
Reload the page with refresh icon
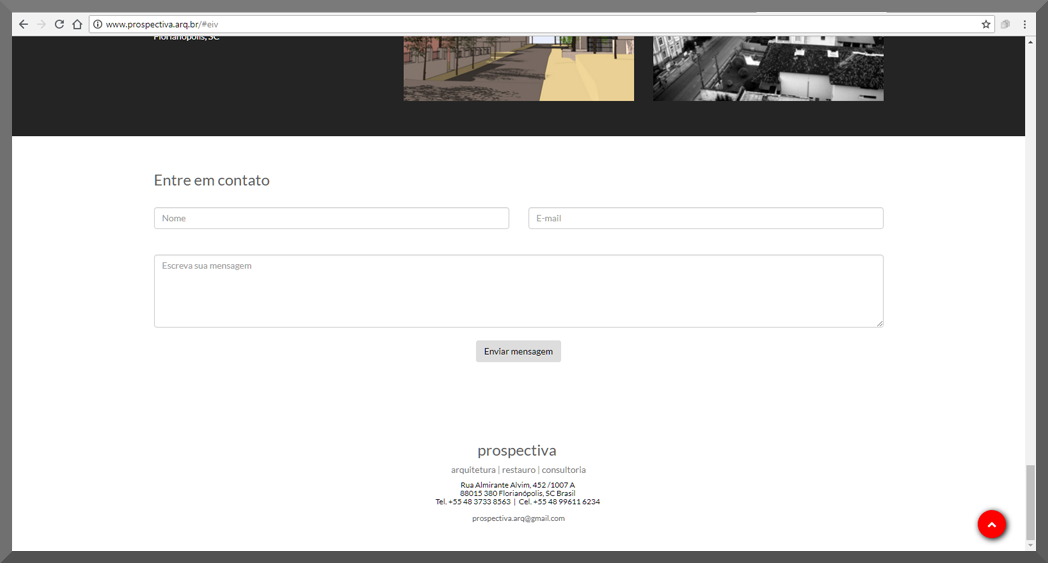tap(59, 24)
